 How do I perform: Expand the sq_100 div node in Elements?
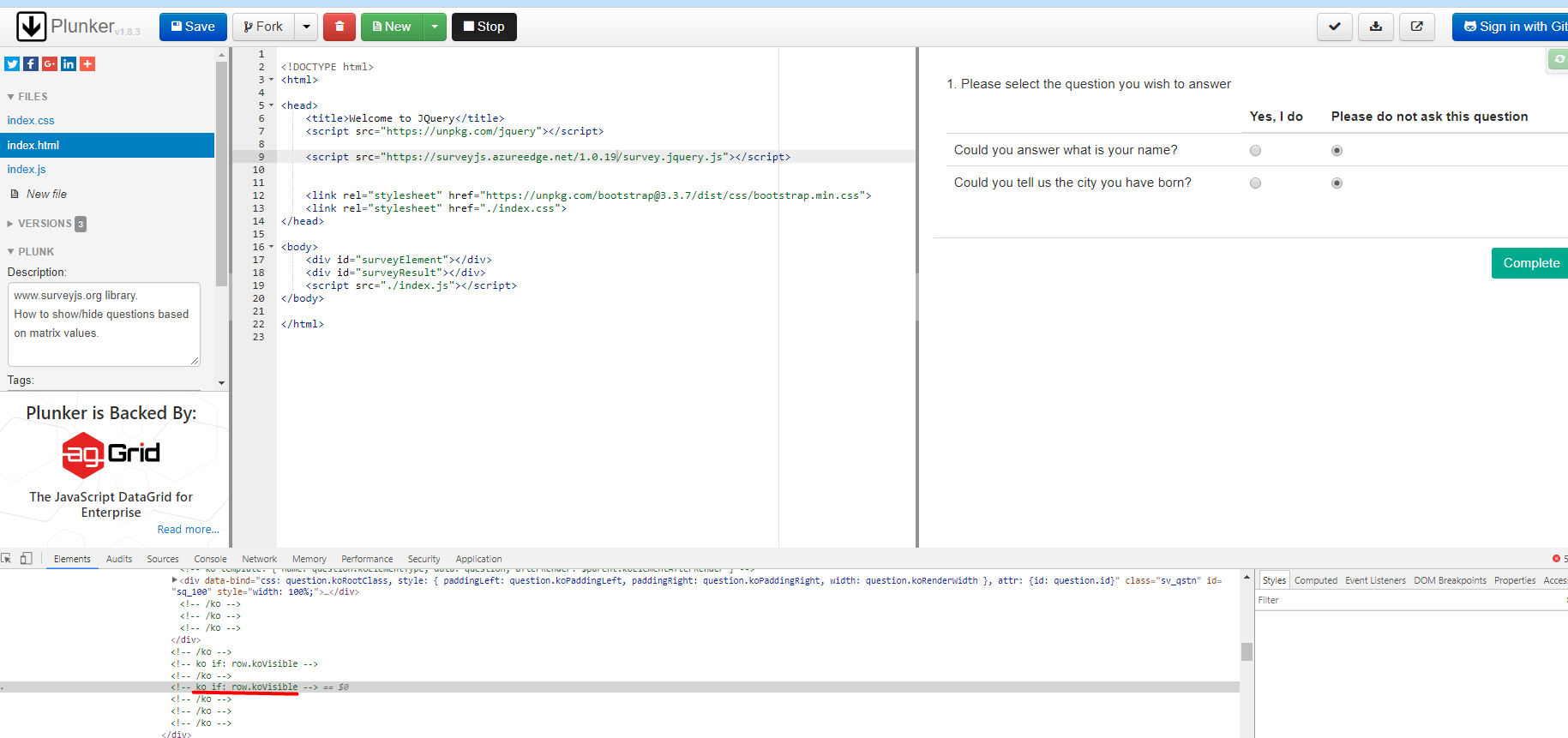tap(175, 580)
